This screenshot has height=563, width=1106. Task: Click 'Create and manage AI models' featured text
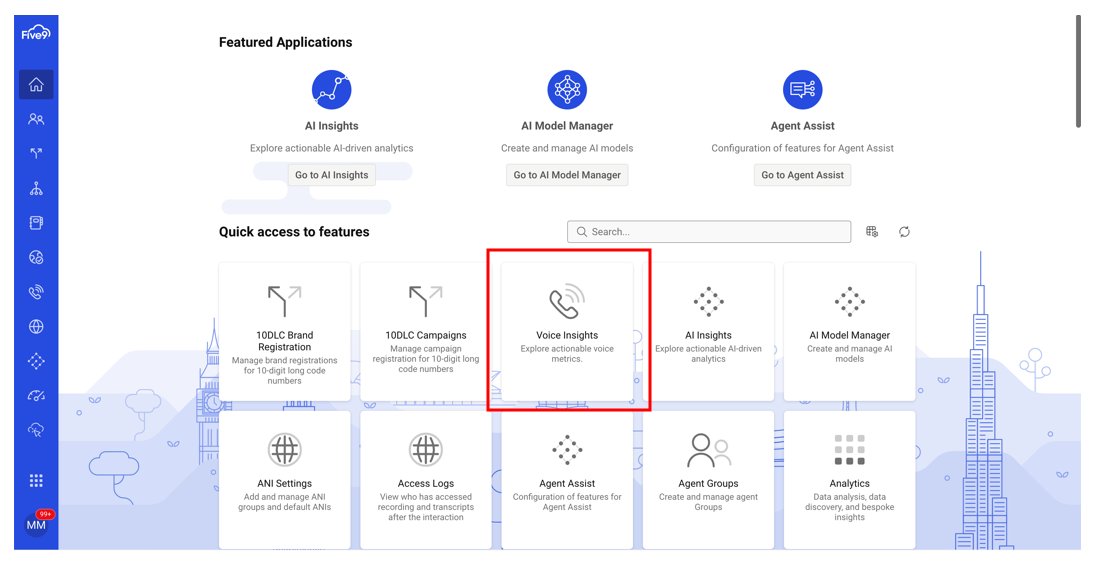567,148
